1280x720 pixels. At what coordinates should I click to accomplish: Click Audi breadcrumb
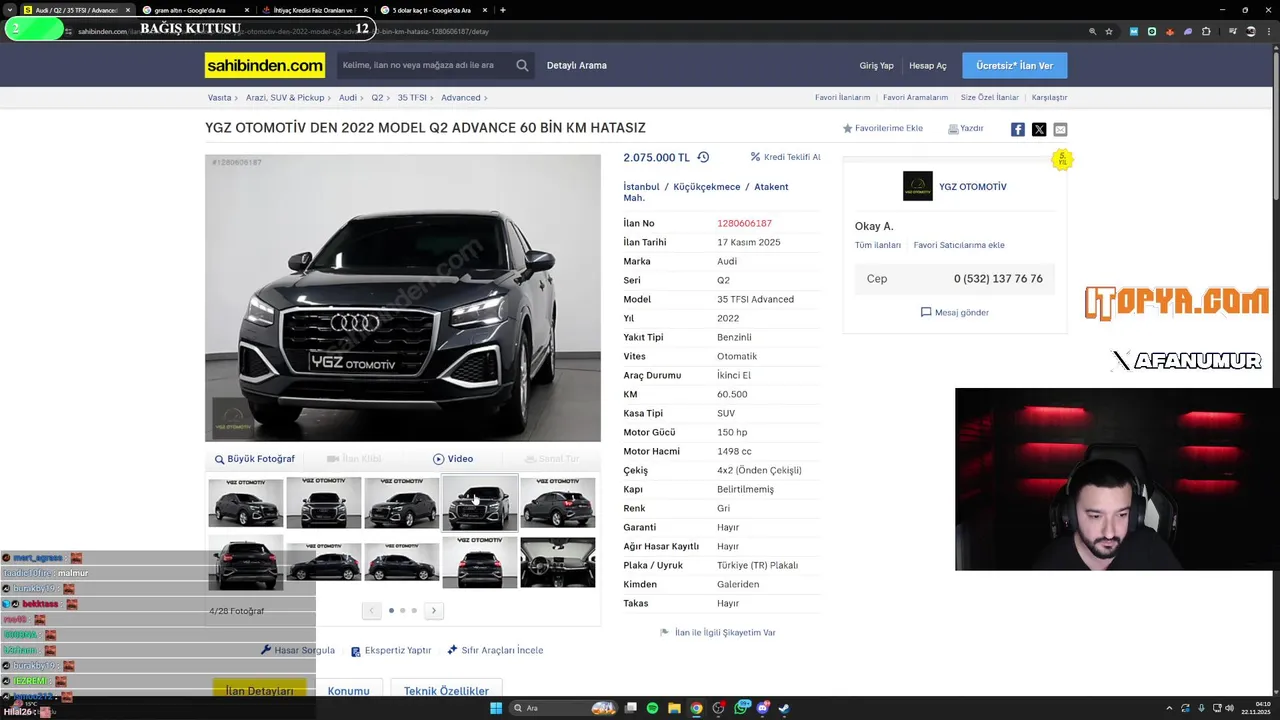tap(348, 98)
